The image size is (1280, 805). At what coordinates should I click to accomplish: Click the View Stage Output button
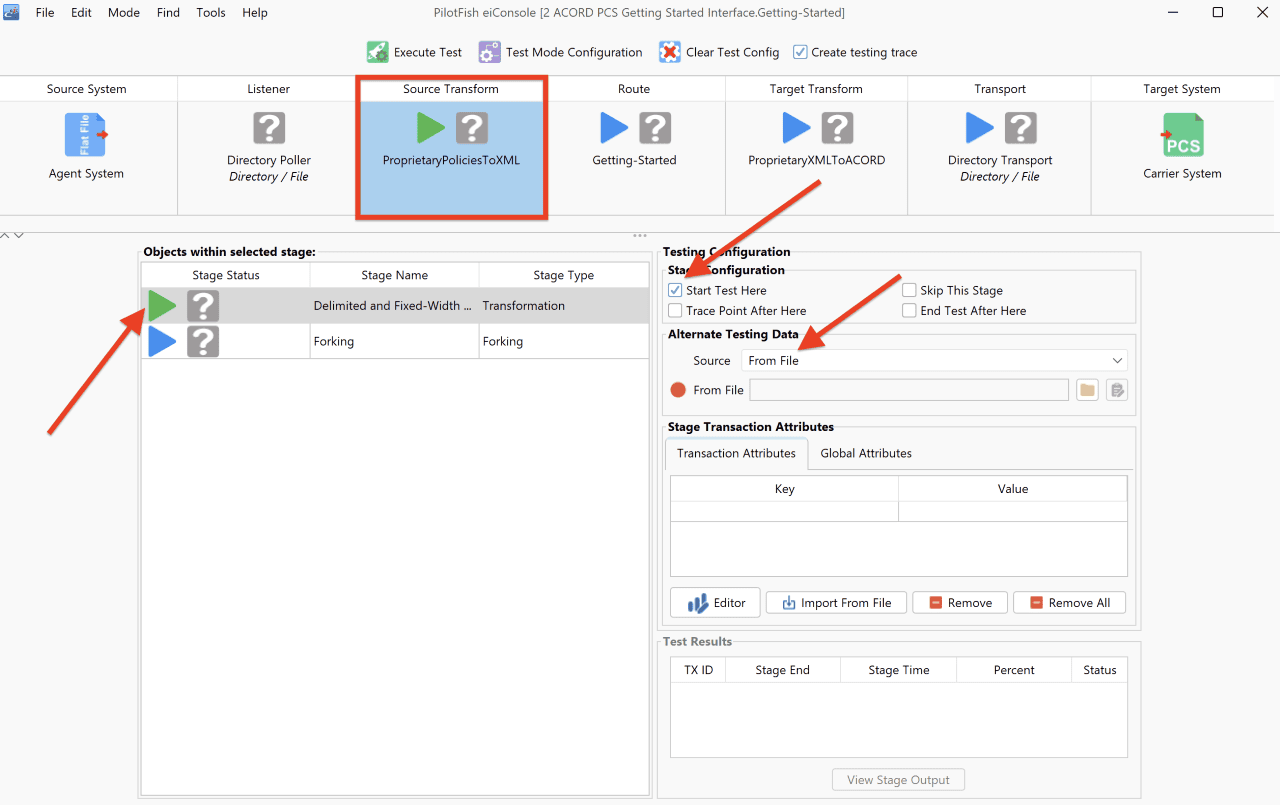tap(899, 780)
